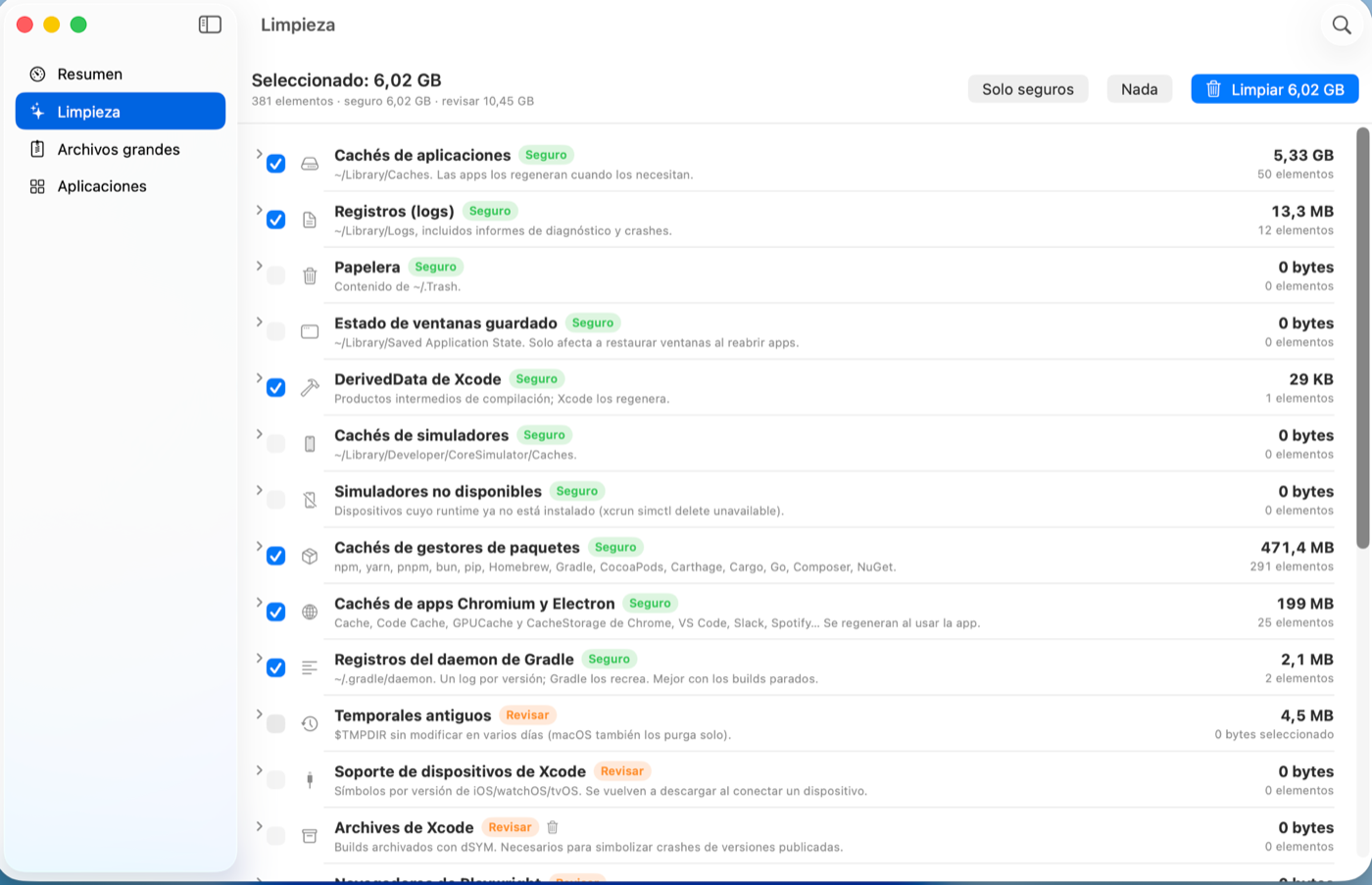The image size is (1372, 885).
Task: Go to Archivos grandes in sidebar
Action: click(121, 149)
